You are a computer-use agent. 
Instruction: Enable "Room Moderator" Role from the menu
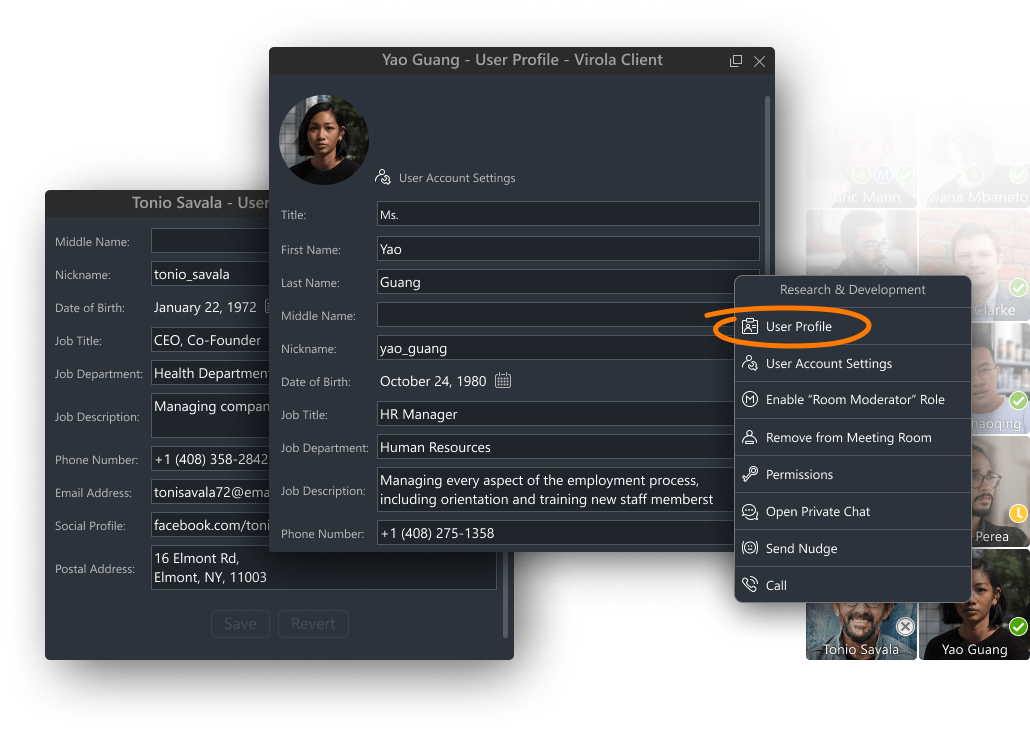(x=852, y=400)
